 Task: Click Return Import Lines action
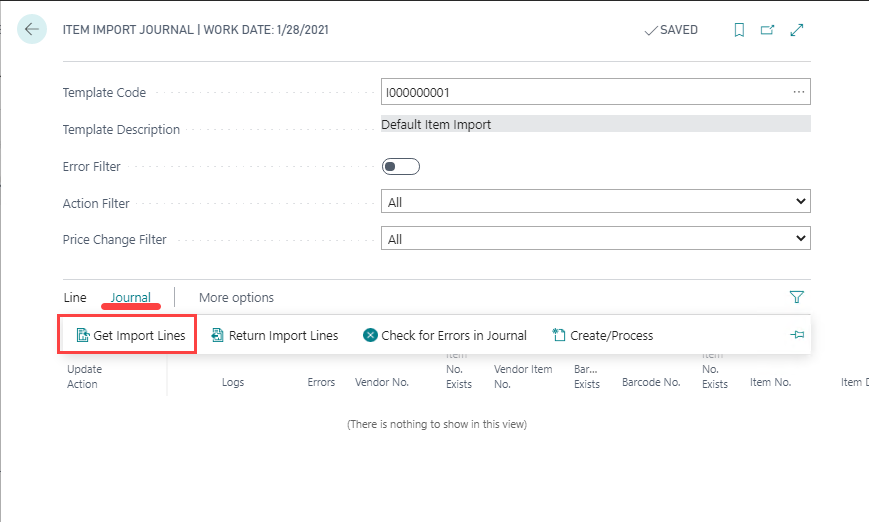274,336
